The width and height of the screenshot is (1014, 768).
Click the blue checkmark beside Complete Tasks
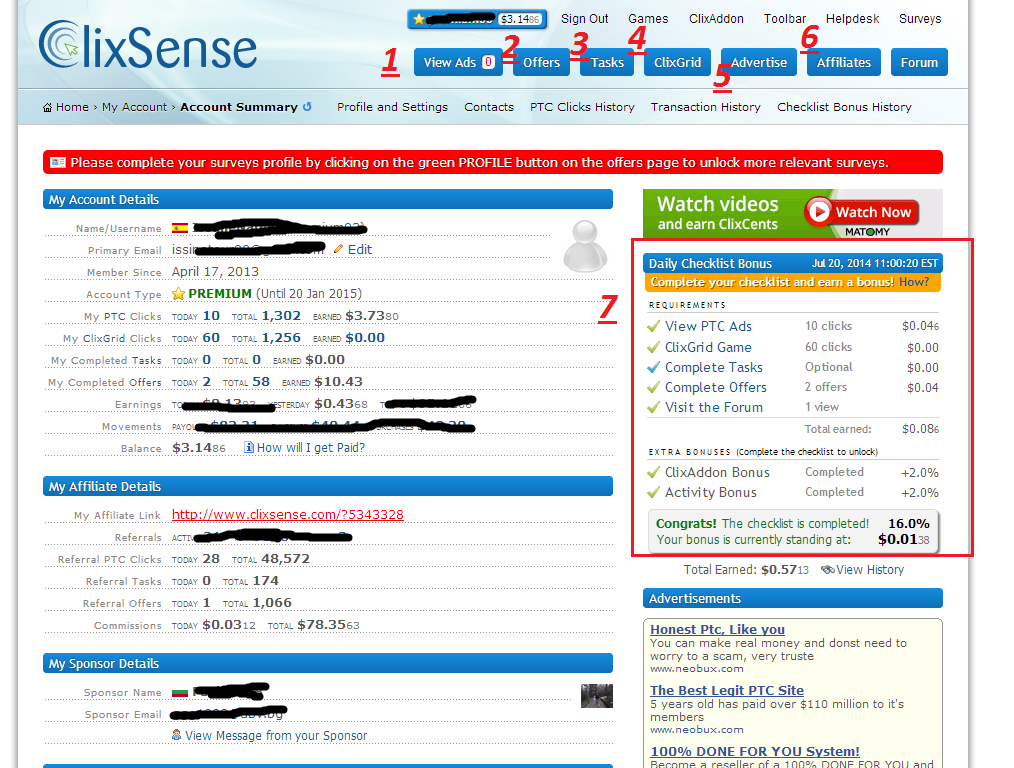coord(653,367)
